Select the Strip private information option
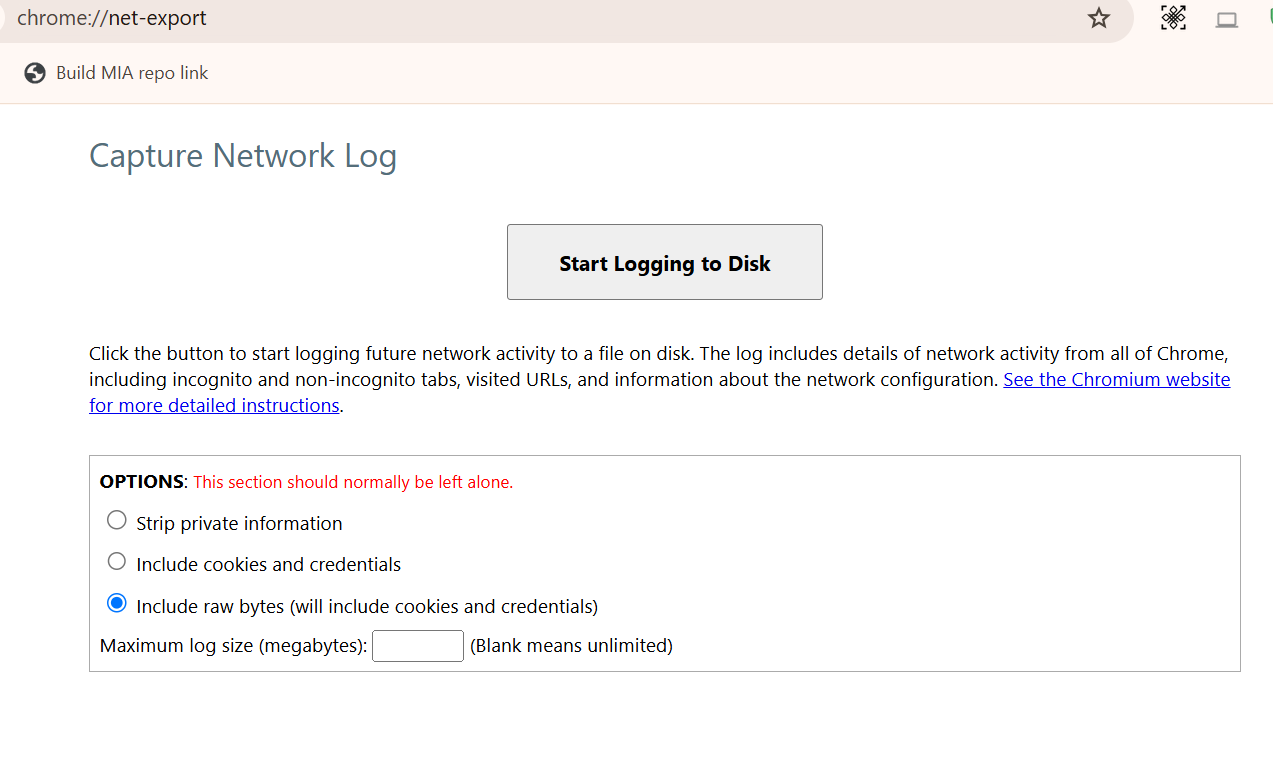 117,520
